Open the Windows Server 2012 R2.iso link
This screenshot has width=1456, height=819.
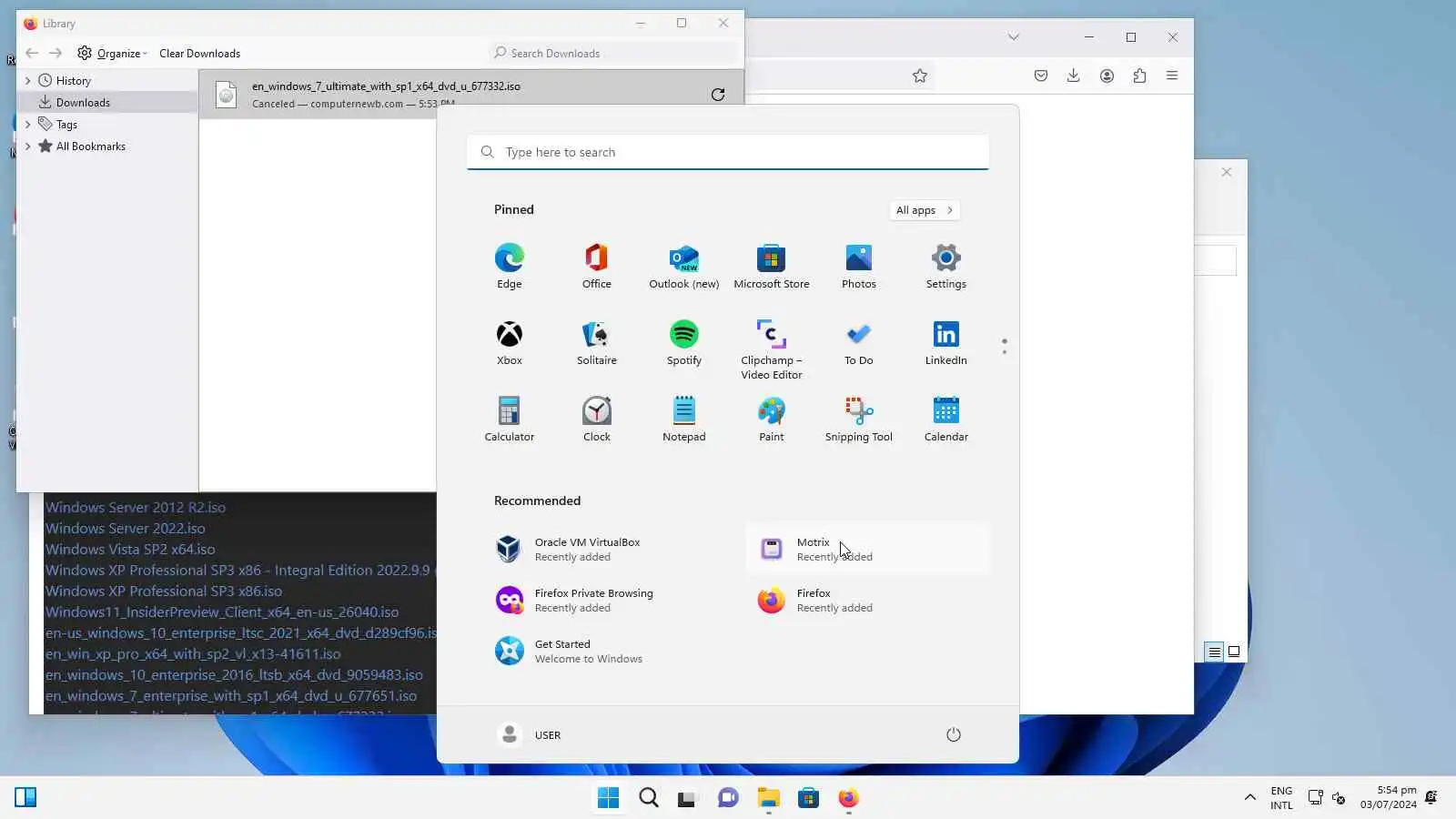click(x=136, y=508)
